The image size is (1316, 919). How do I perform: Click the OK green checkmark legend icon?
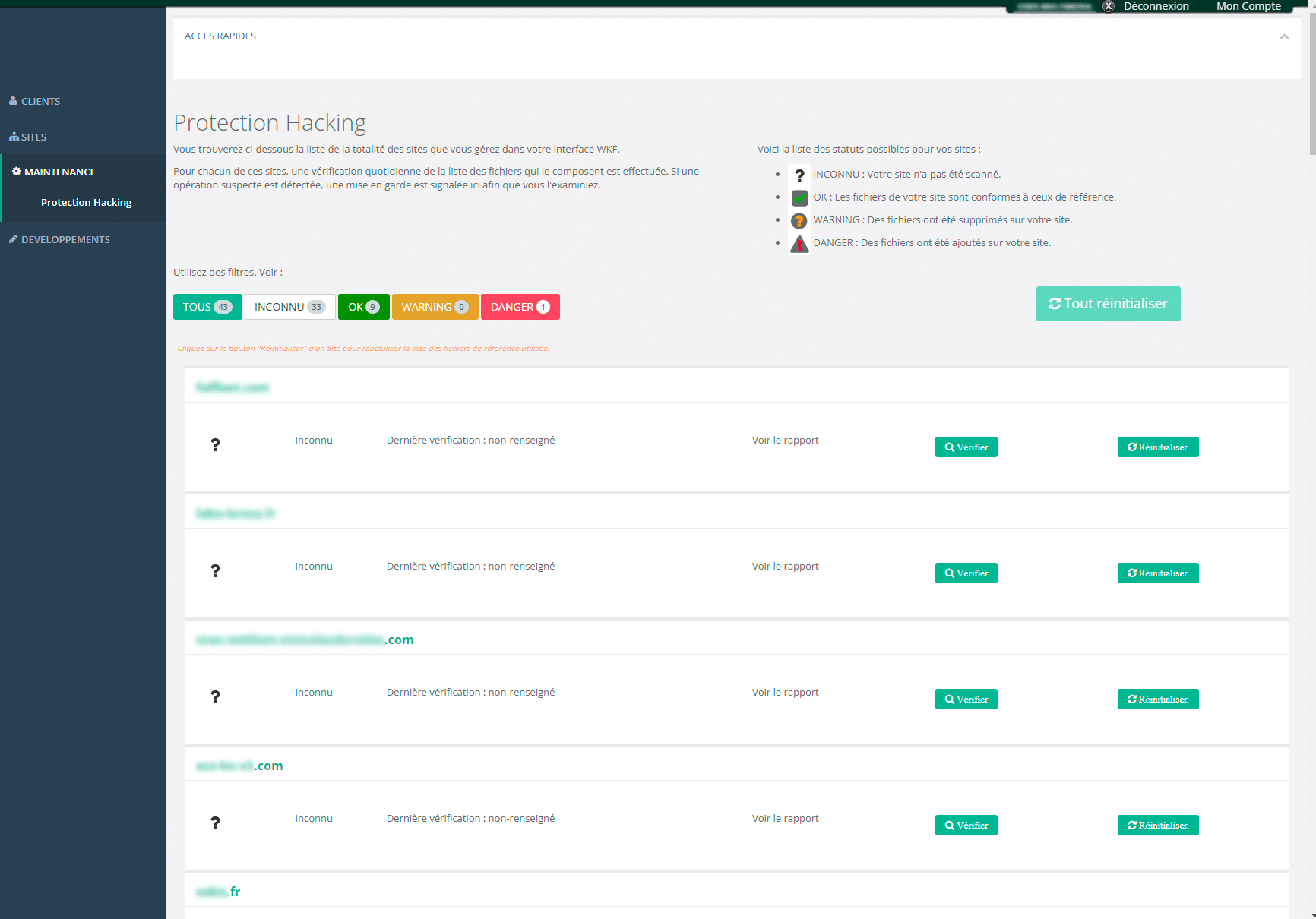[x=799, y=198]
